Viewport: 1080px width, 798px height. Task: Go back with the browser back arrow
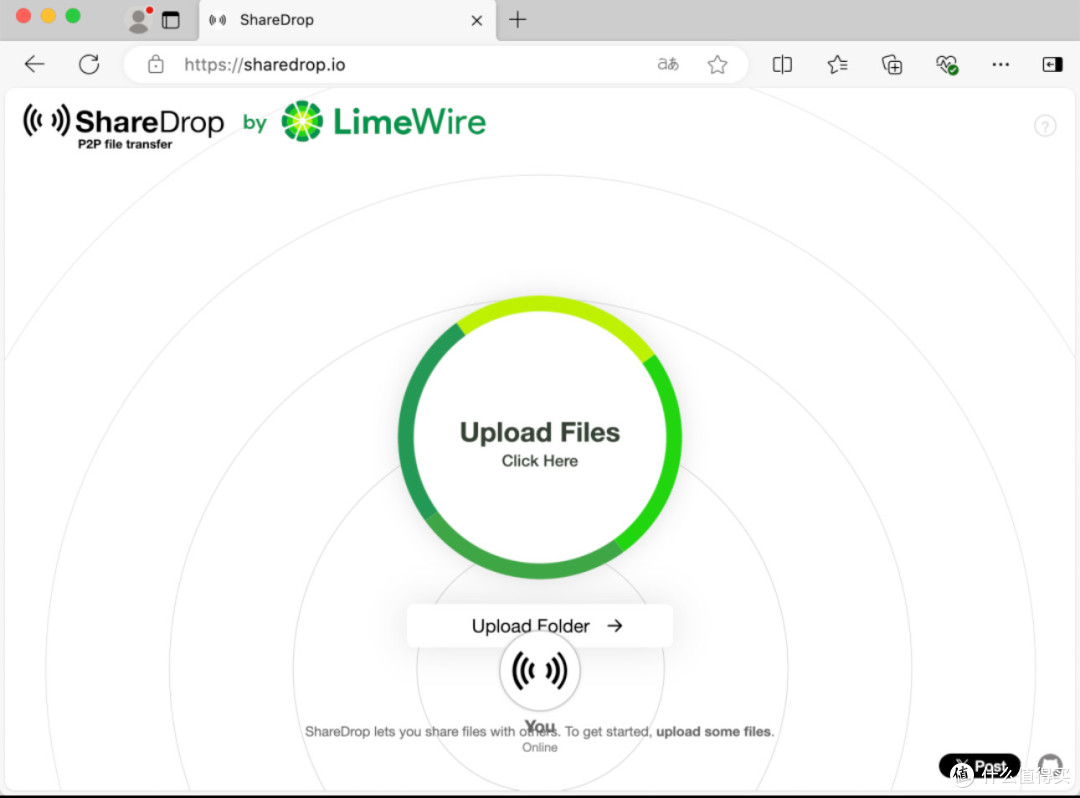pyautogui.click(x=34, y=65)
